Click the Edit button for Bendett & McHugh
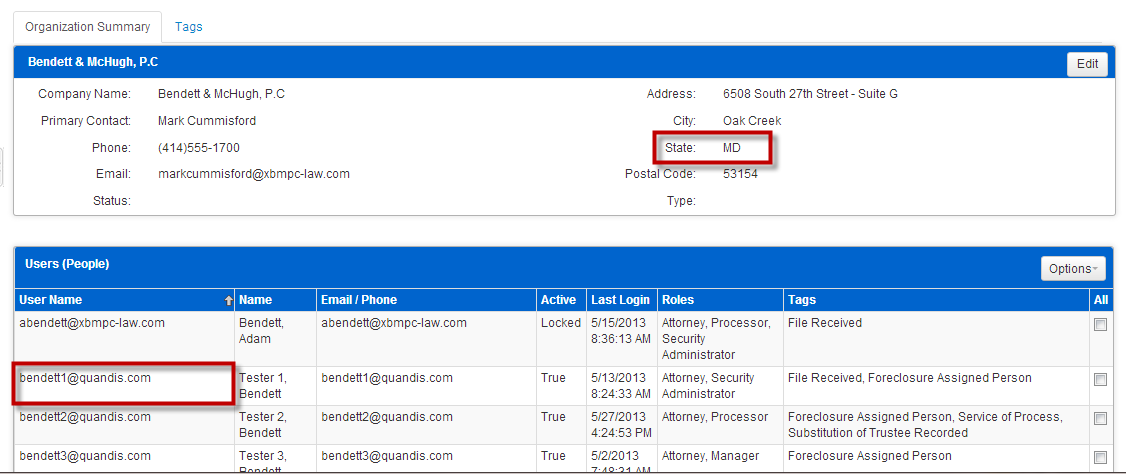This screenshot has width=1126, height=474. (1087, 63)
